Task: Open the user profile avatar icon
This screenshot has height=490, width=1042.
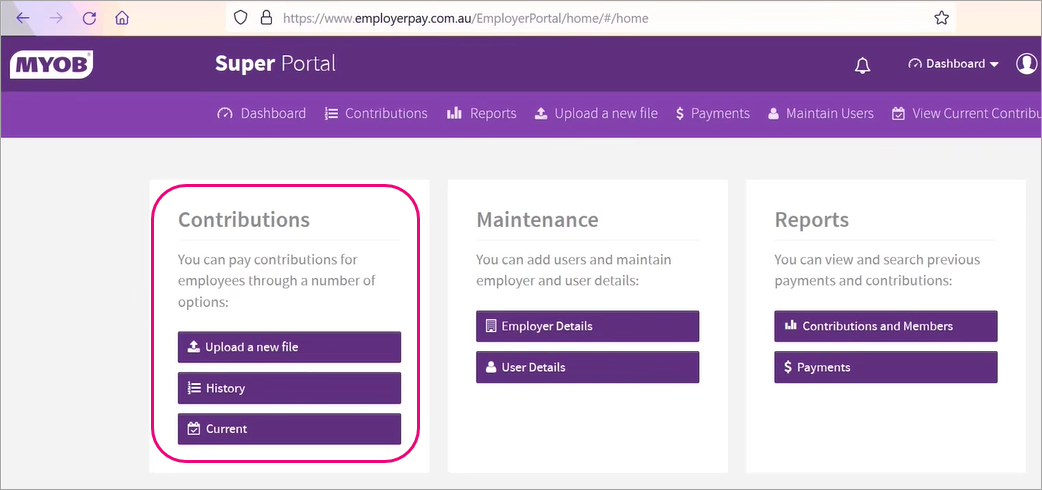Action: [1026, 64]
